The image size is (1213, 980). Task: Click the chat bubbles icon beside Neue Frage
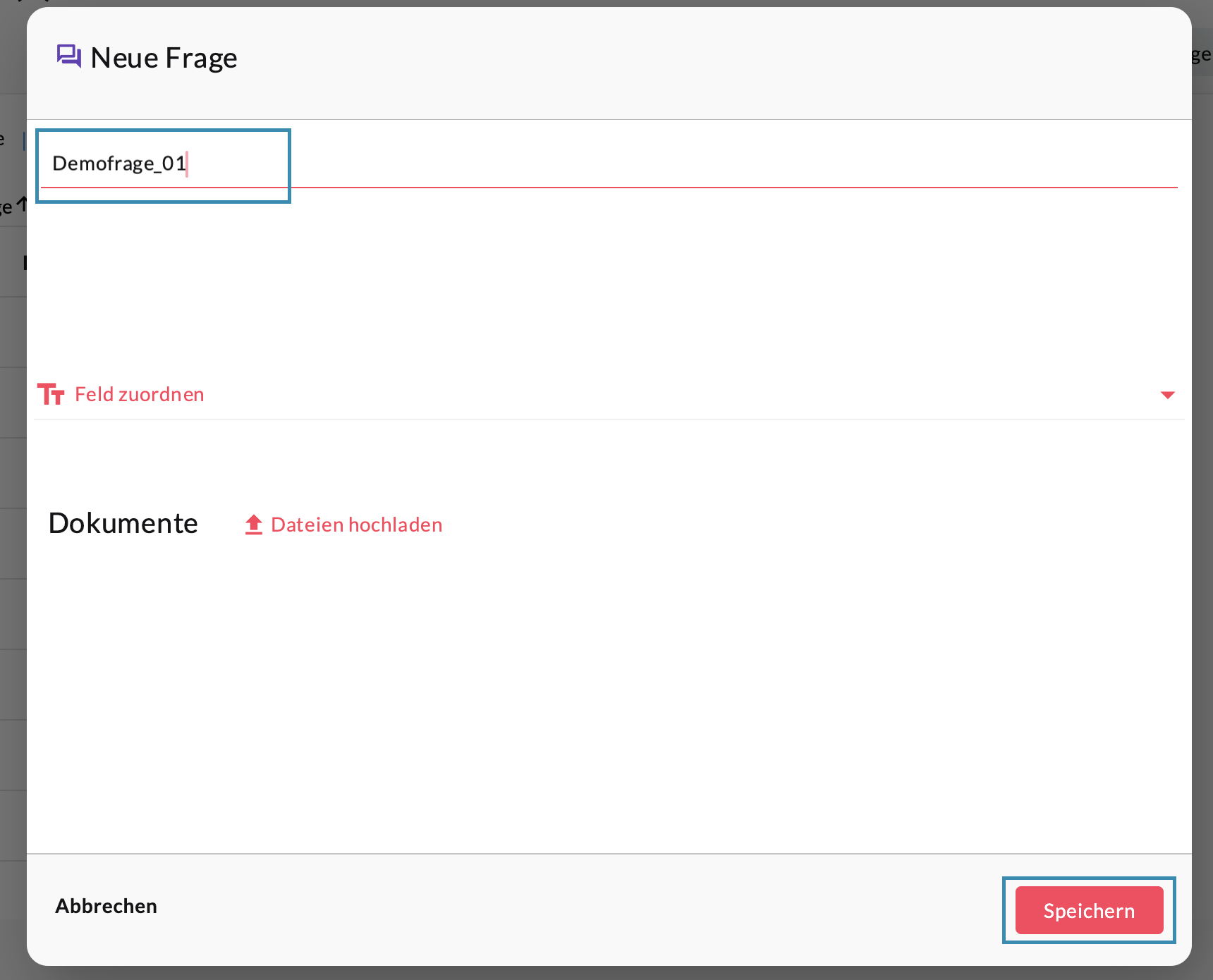[68, 56]
